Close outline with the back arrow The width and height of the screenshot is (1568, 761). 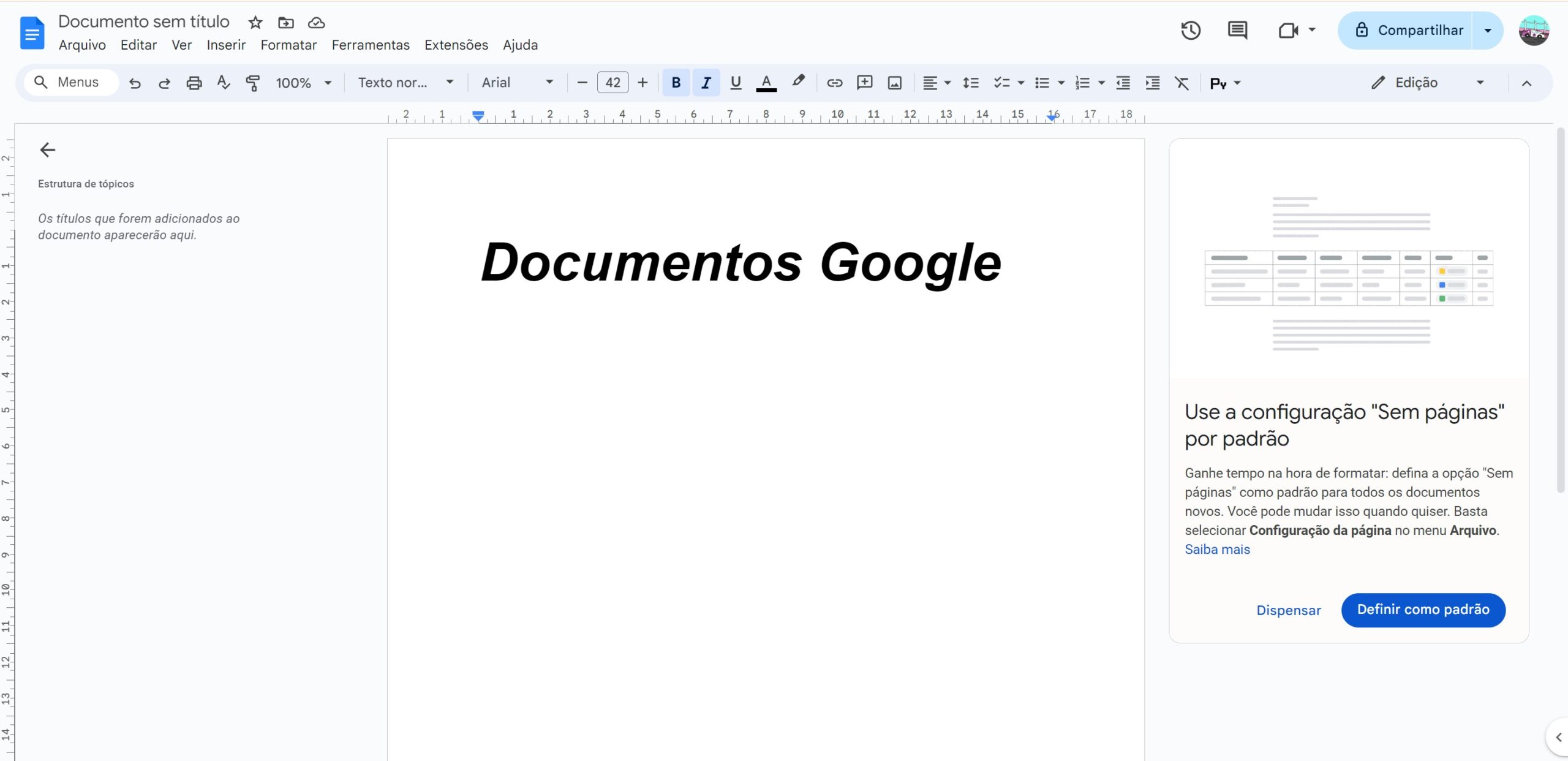47,150
